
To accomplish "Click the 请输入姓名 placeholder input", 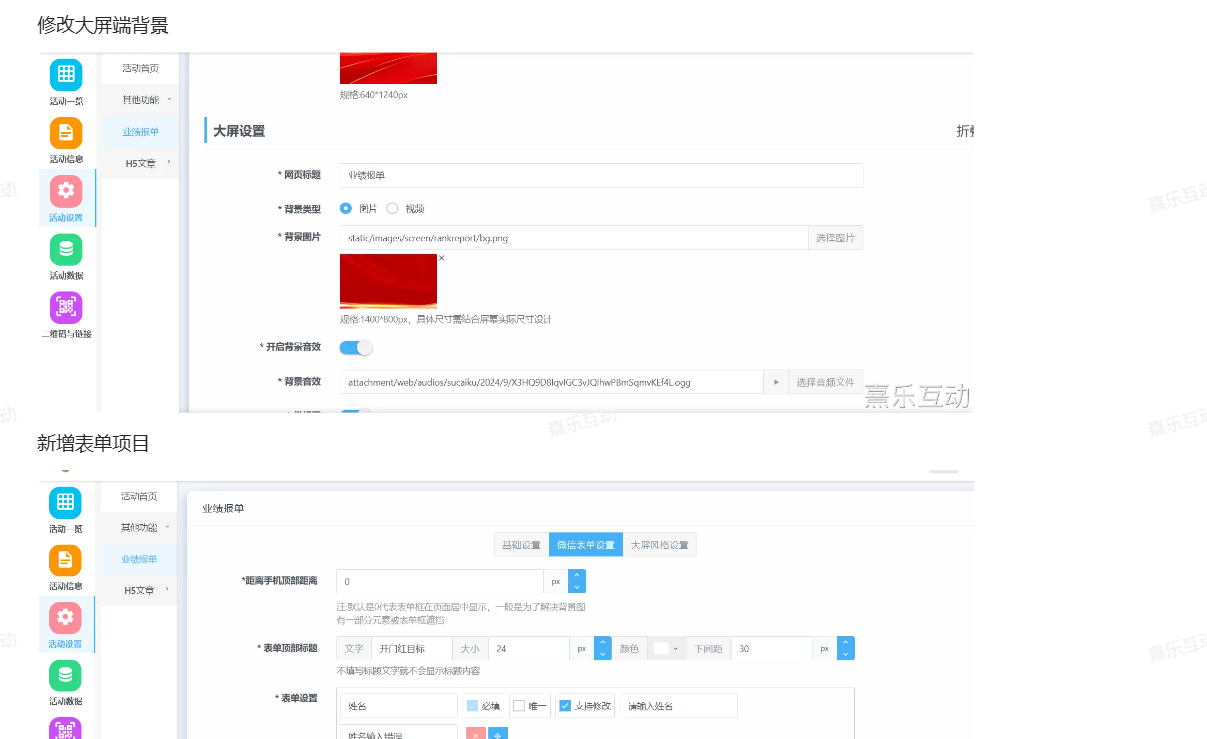I will pyautogui.click(x=678, y=706).
